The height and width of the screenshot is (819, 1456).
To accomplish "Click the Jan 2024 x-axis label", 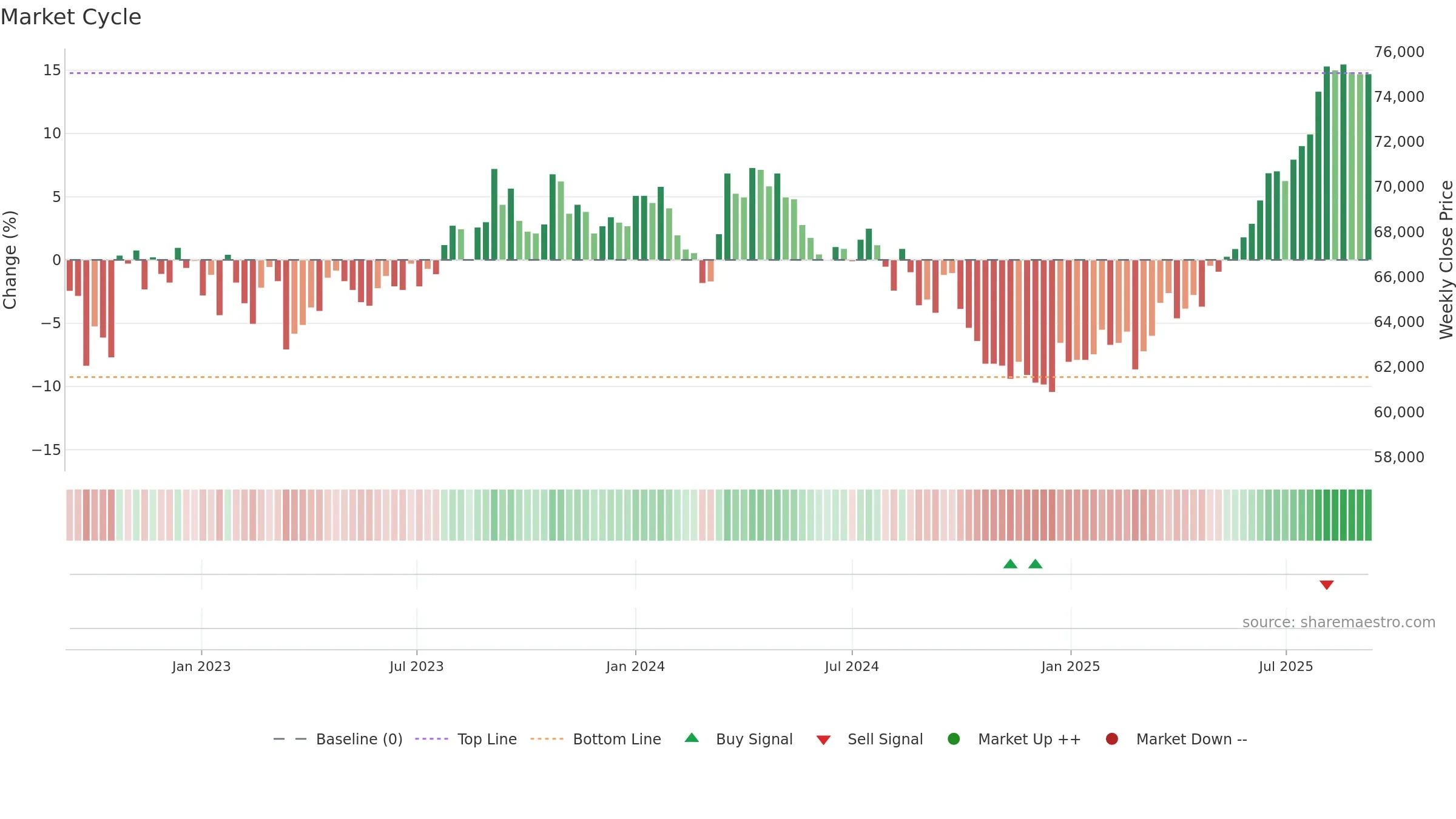I will coord(635,666).
